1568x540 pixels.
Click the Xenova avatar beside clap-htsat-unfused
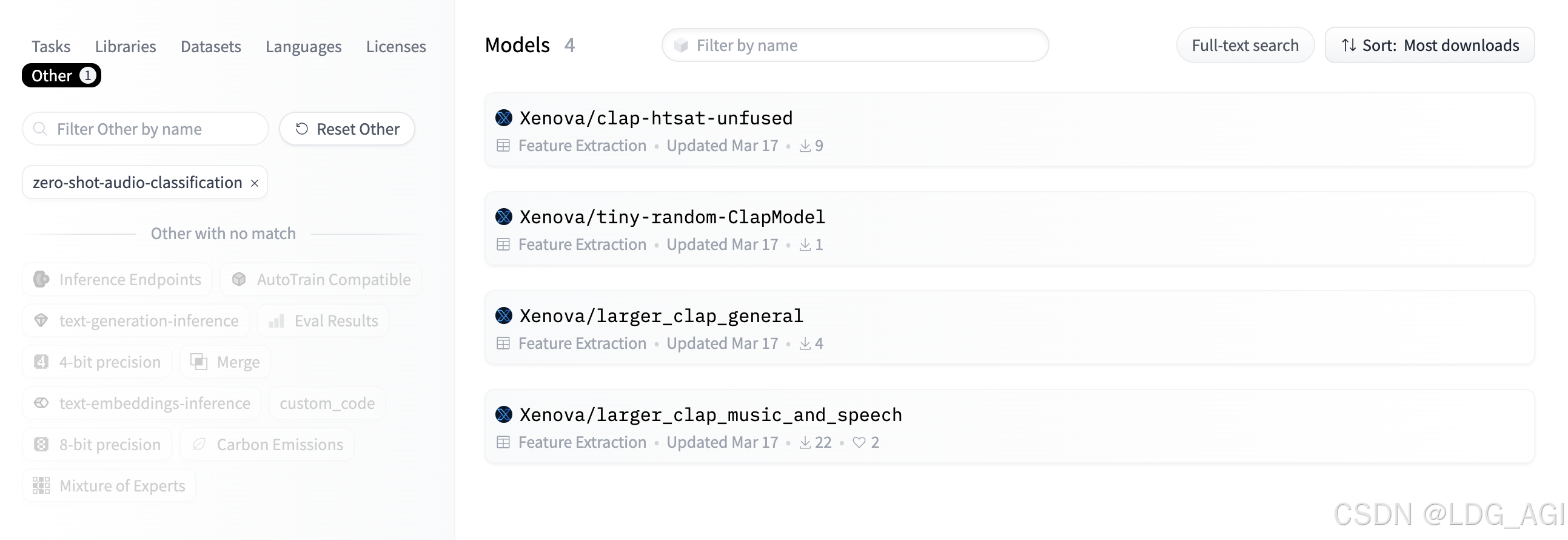(x=503, y=118)
